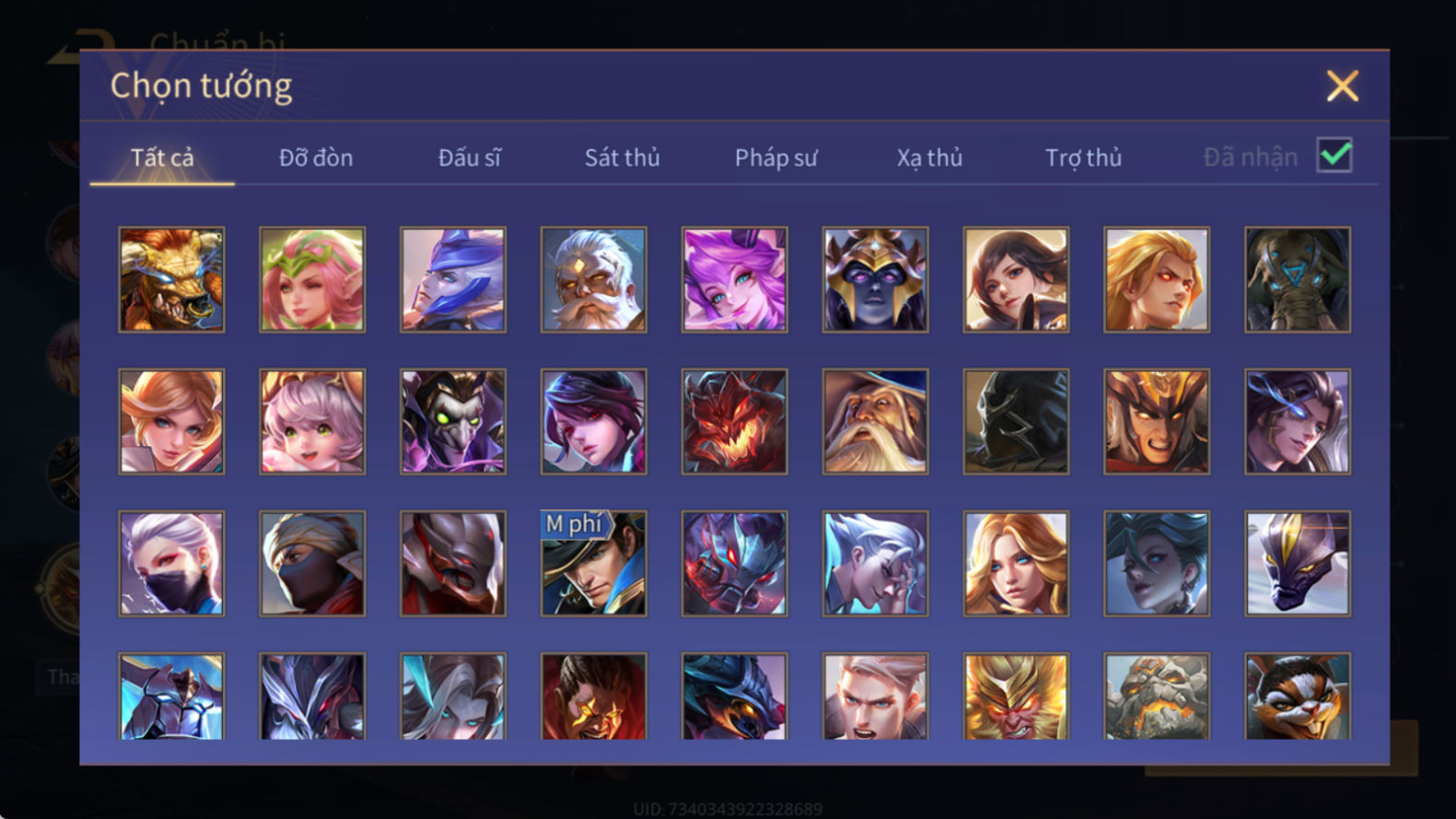Pick the pink-haired flower crown hero
The image size is (1456, 819).
(x=312, y=280)
